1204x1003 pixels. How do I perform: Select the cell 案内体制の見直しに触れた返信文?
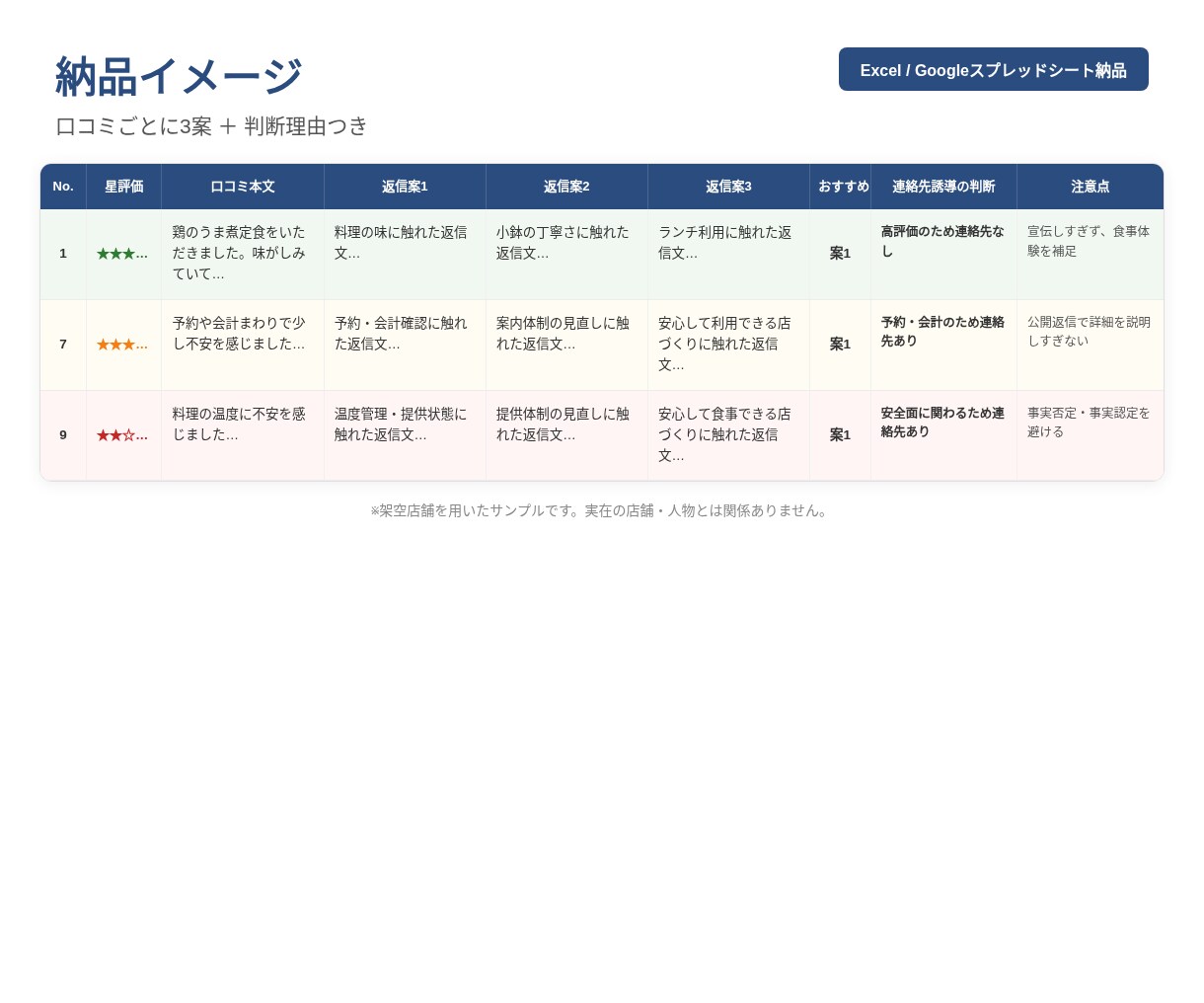pos(566,346)
